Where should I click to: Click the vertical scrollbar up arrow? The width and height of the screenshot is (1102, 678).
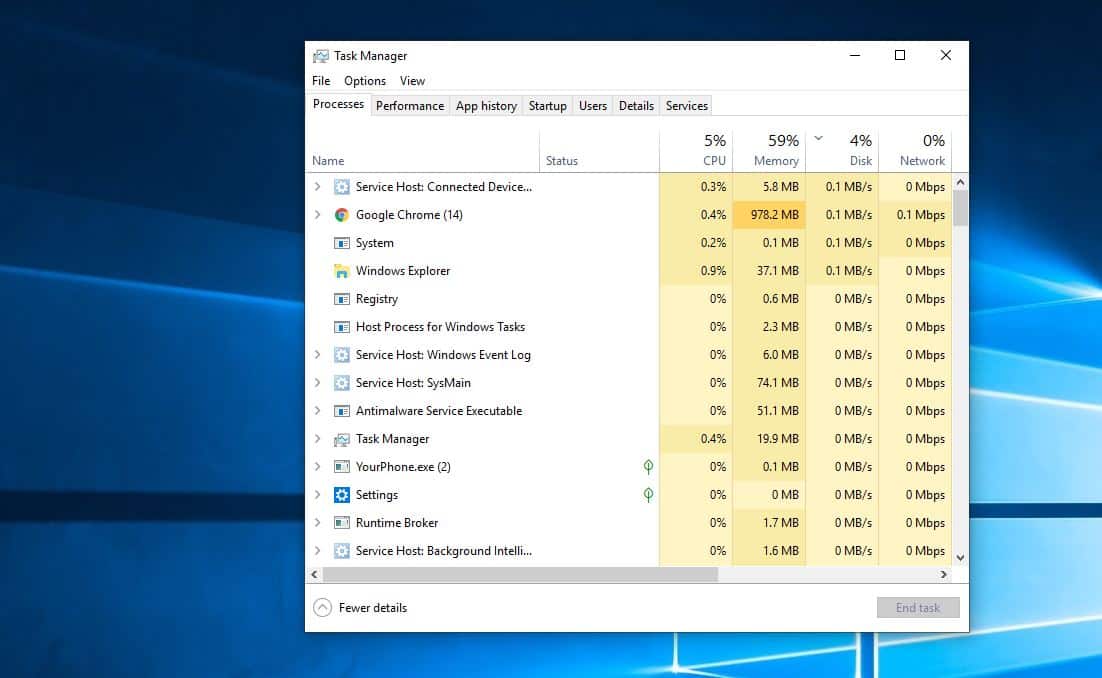[960, 183]
